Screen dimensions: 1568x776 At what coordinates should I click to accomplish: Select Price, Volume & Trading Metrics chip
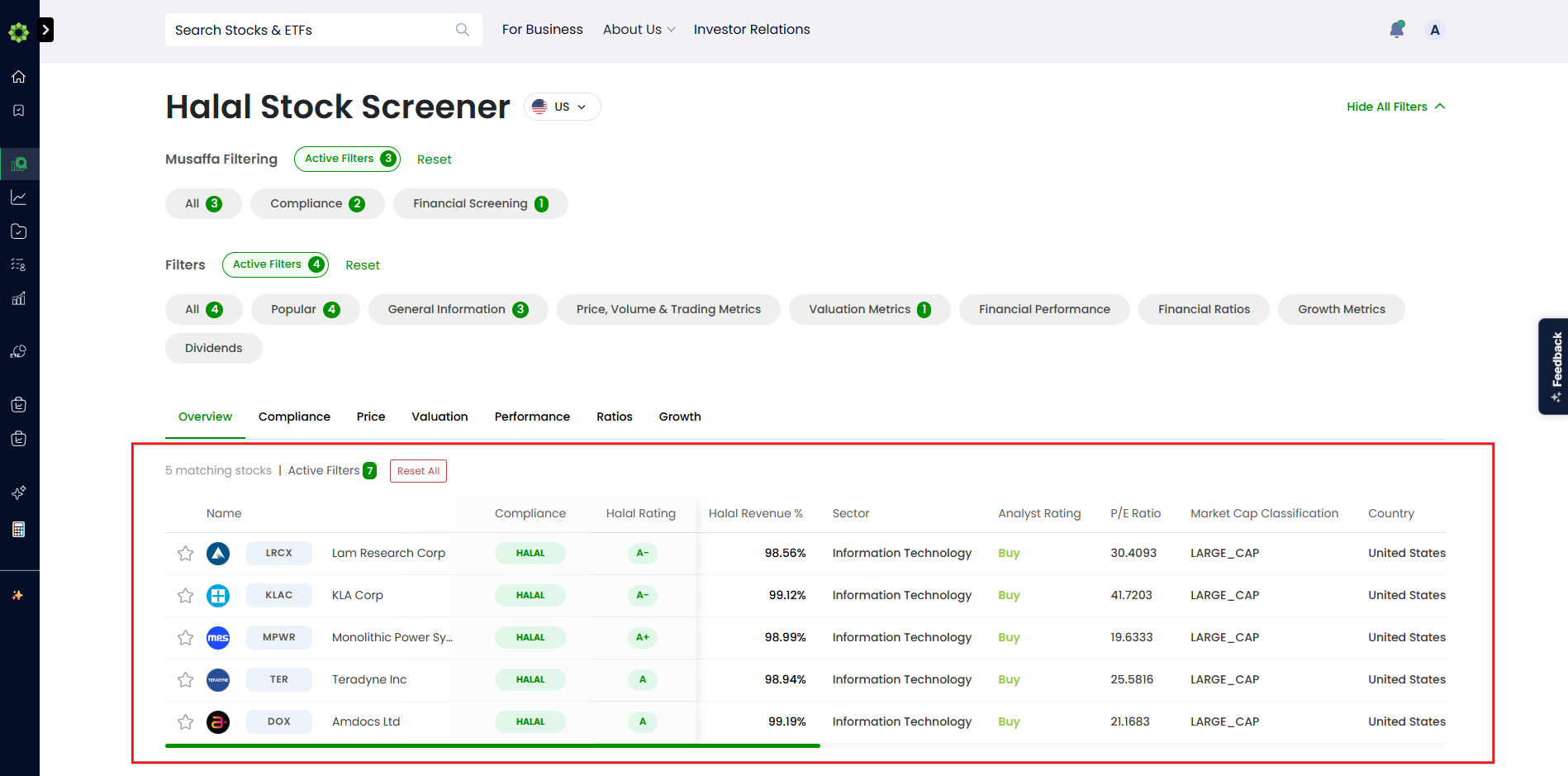tap(668, 310)
